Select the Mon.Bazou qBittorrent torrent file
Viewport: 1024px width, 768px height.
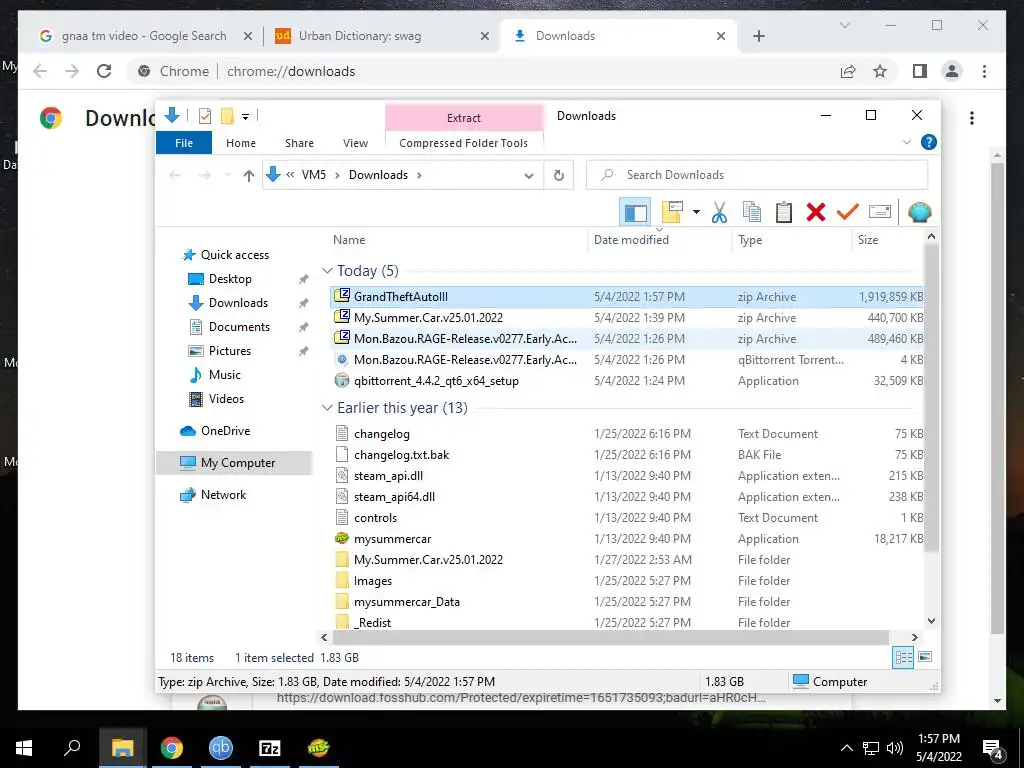627,360
